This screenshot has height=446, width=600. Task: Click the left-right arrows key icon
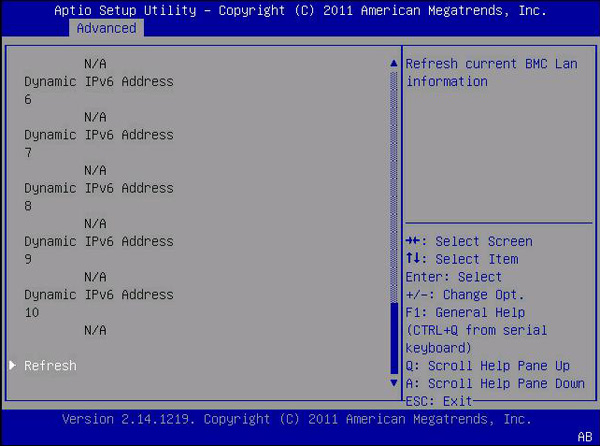pyautogui.click(x=413, y=241)
